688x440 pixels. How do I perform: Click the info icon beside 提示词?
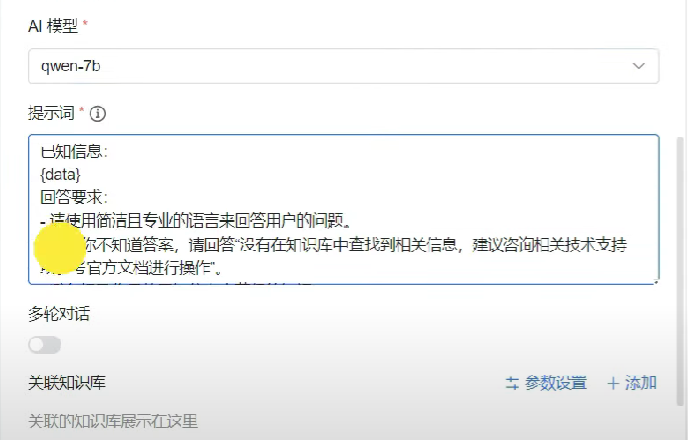(x=98, y=114)
